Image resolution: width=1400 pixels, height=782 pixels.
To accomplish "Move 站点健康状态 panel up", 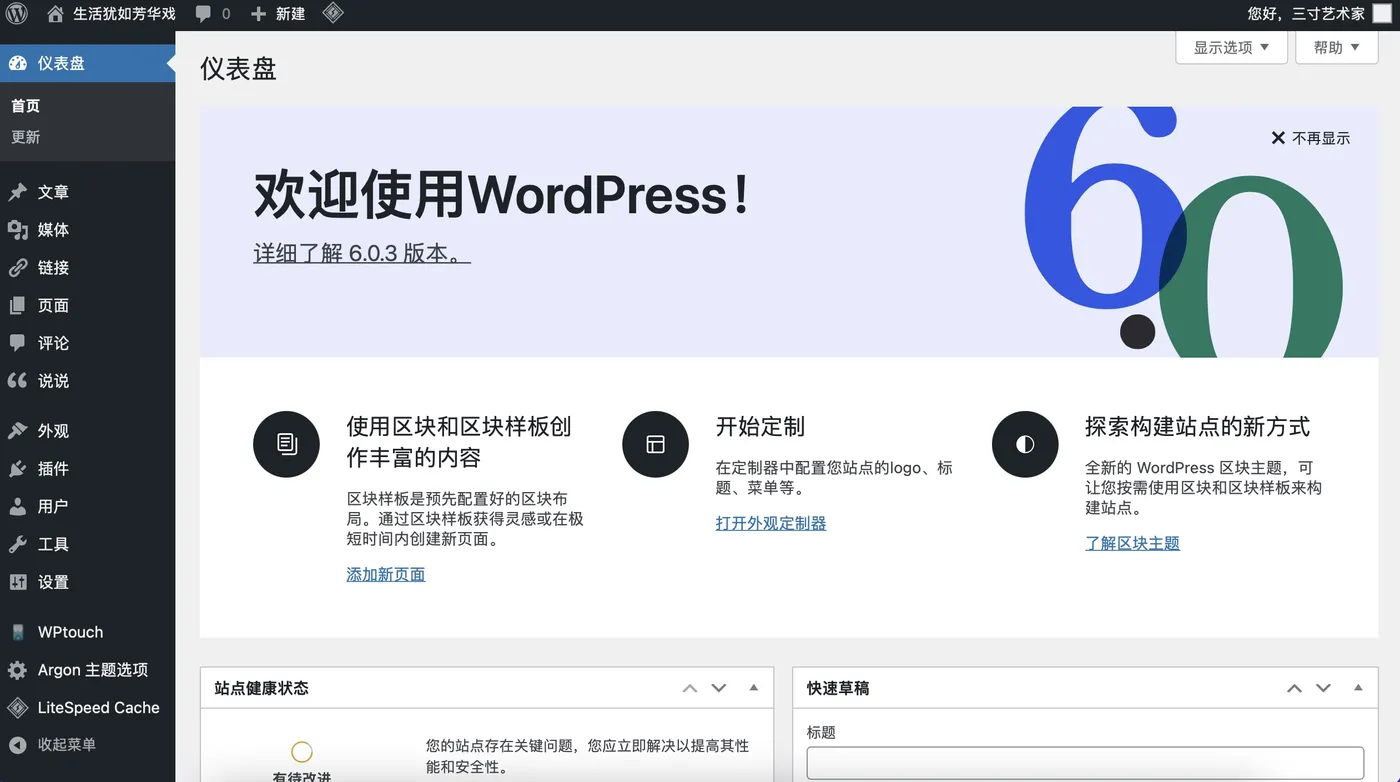I will pyautogui.click(x=690, y=688).
